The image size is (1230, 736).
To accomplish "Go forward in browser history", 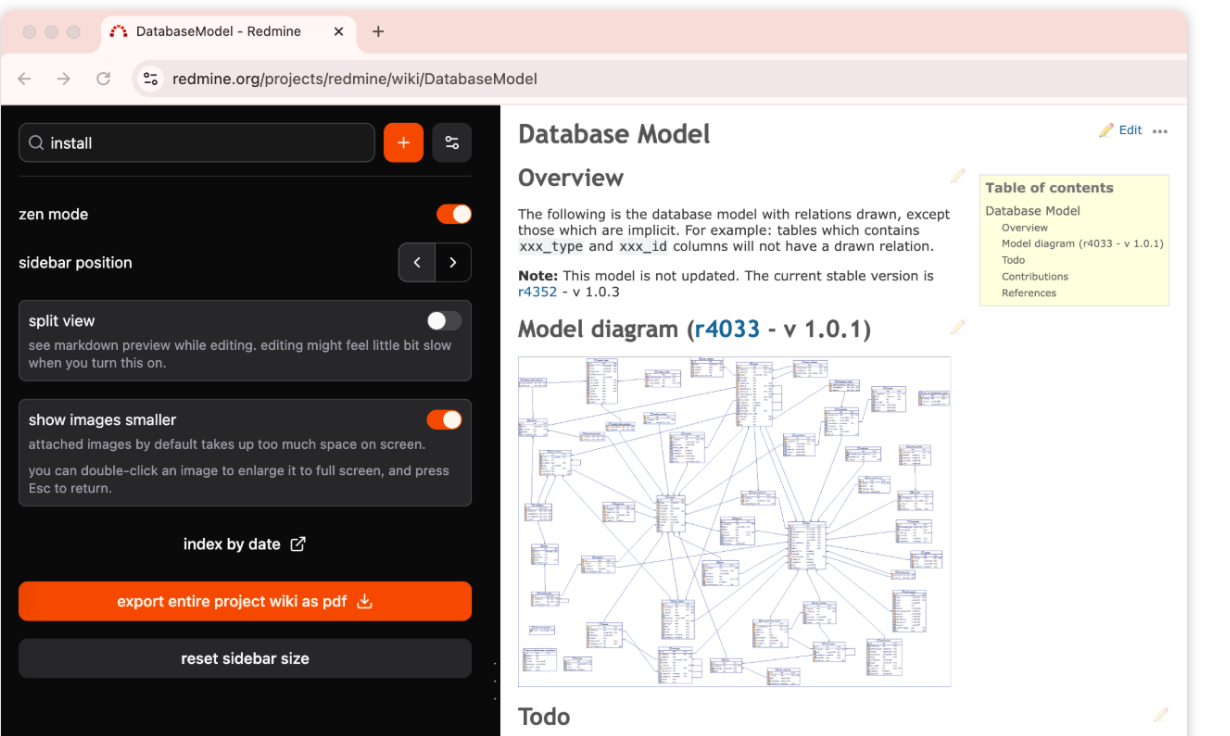I will (63, 79).
